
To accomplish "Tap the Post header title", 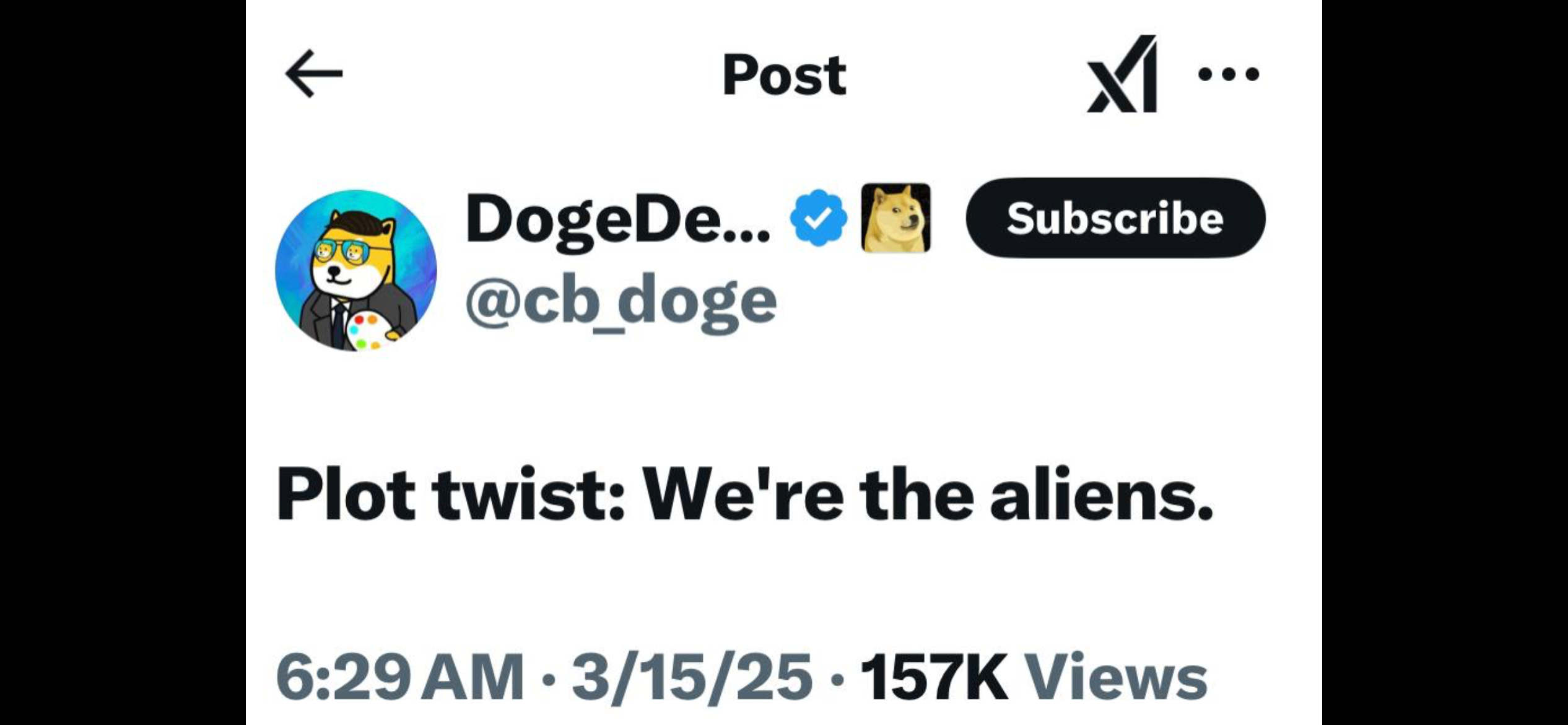I will click(784, 75).
